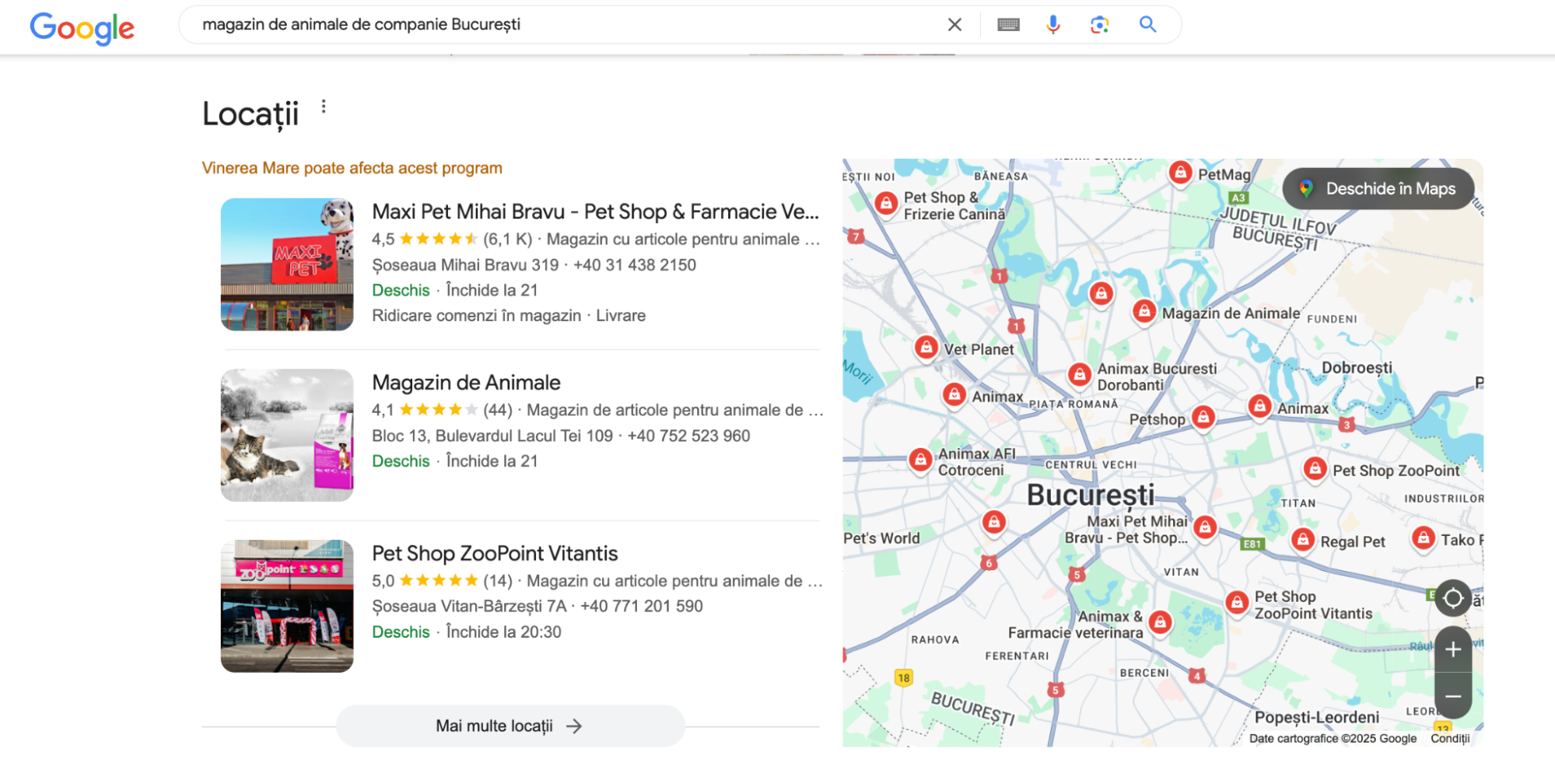Select Pet Shop ZooPoint map pin
Viewport: 1555px width, 784px height.
click(x=1315, y=469)
